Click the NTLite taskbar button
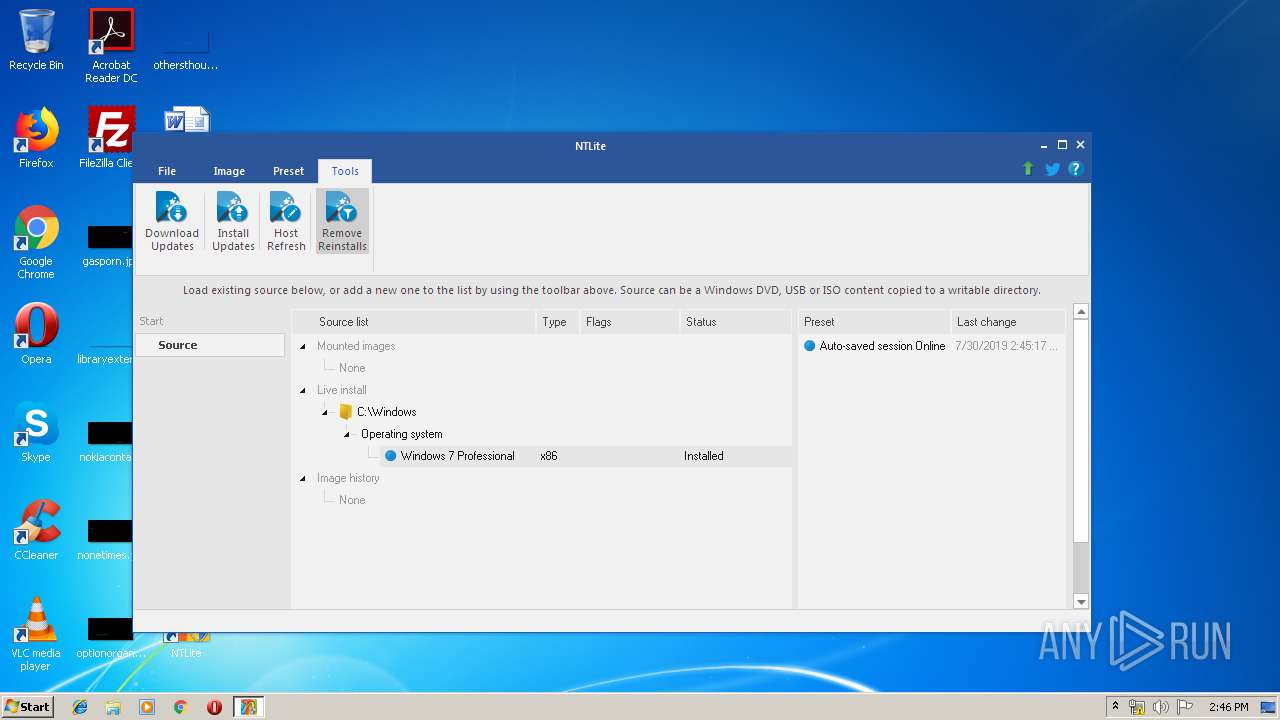1280x720 pixels. [x=248, y=707]
